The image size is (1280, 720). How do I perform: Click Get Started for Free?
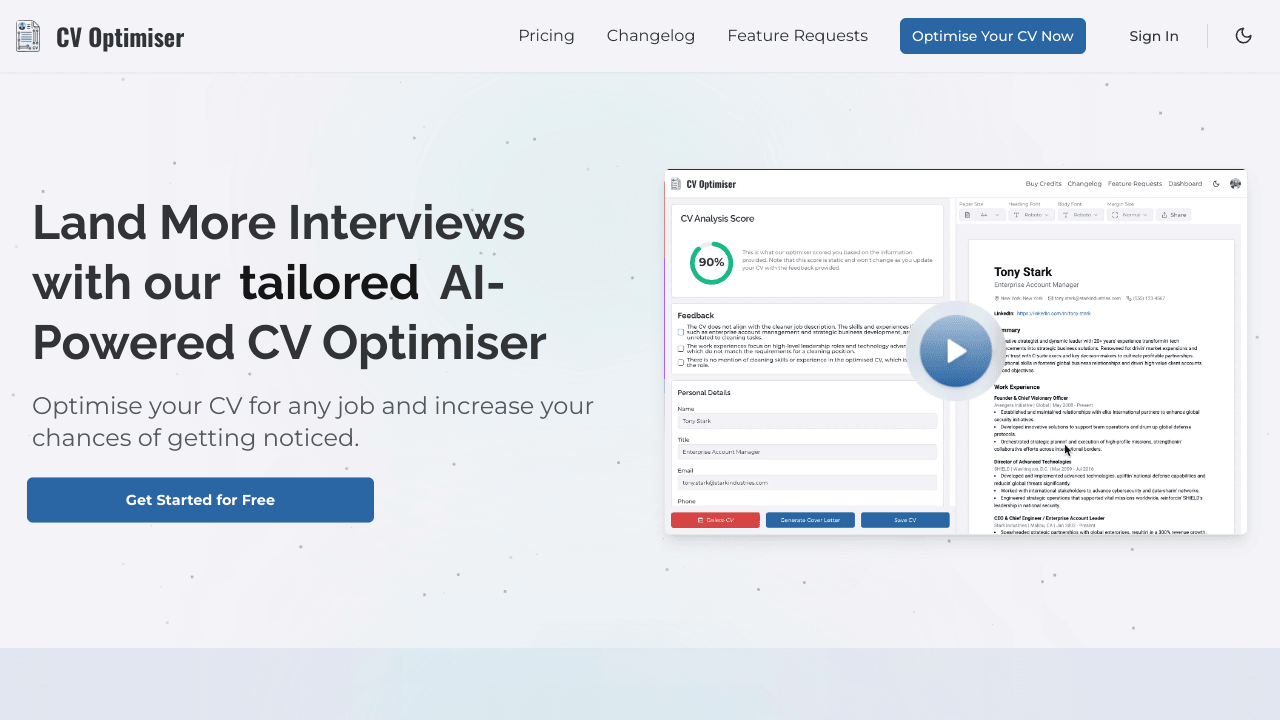click(200, 500)
